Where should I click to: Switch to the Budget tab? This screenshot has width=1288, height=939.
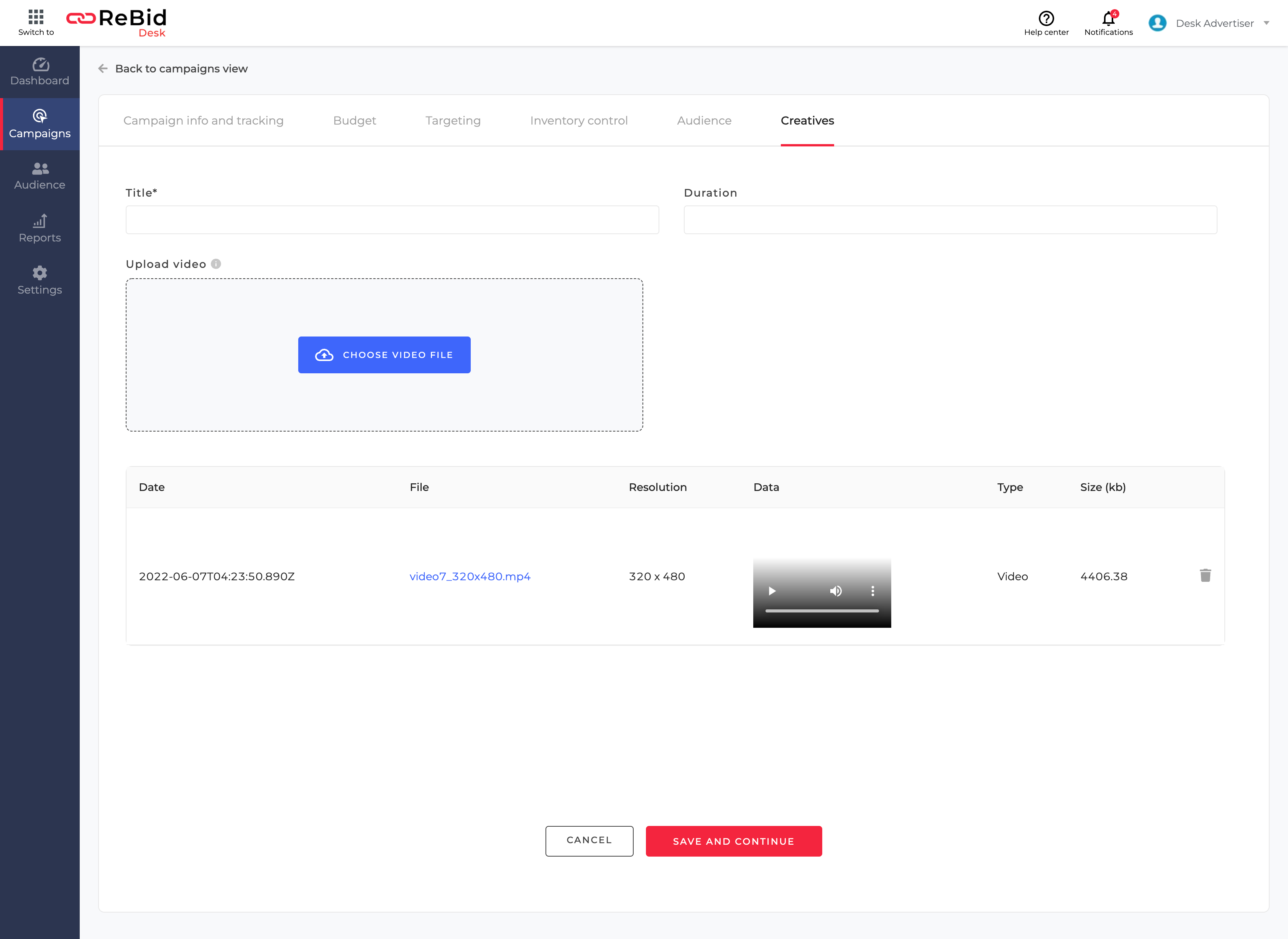coord(355,120)
